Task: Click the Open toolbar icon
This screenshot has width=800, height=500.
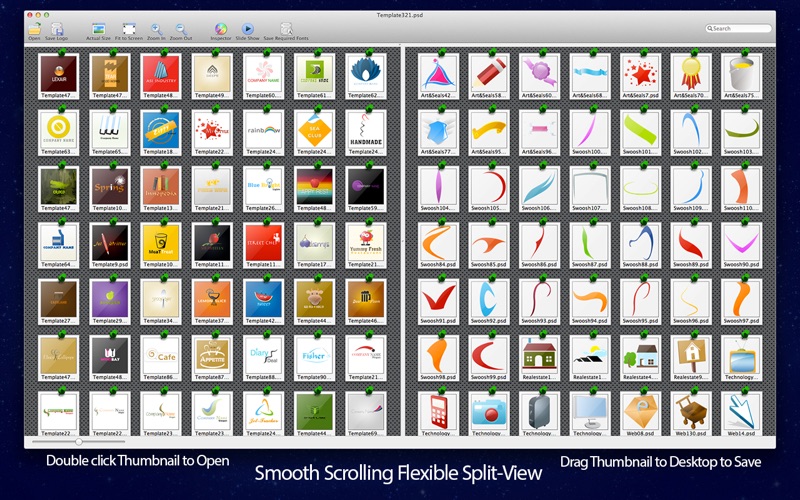Action: click(34, 29)
